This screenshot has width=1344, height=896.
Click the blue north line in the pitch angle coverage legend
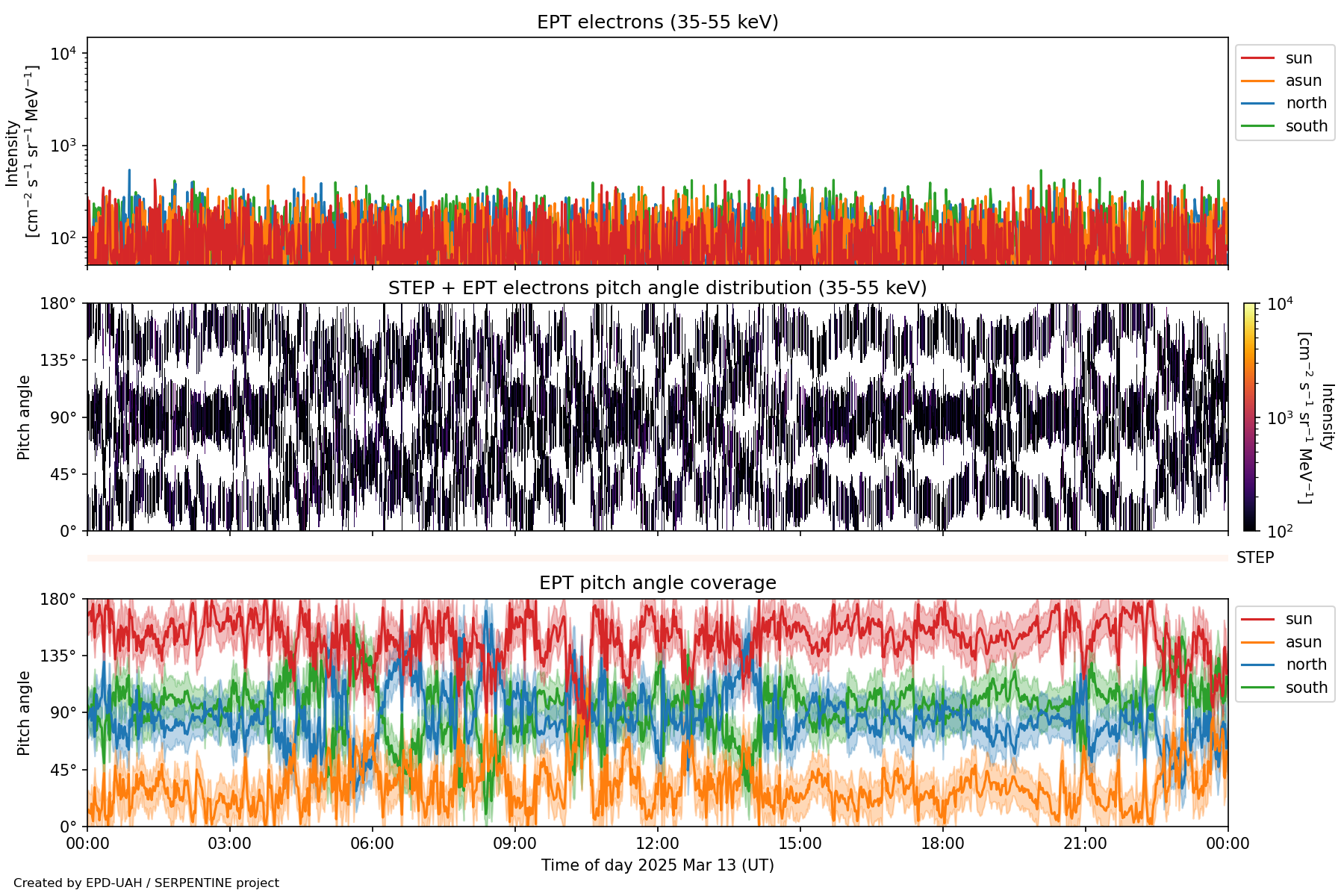(x=1257, y=665)
